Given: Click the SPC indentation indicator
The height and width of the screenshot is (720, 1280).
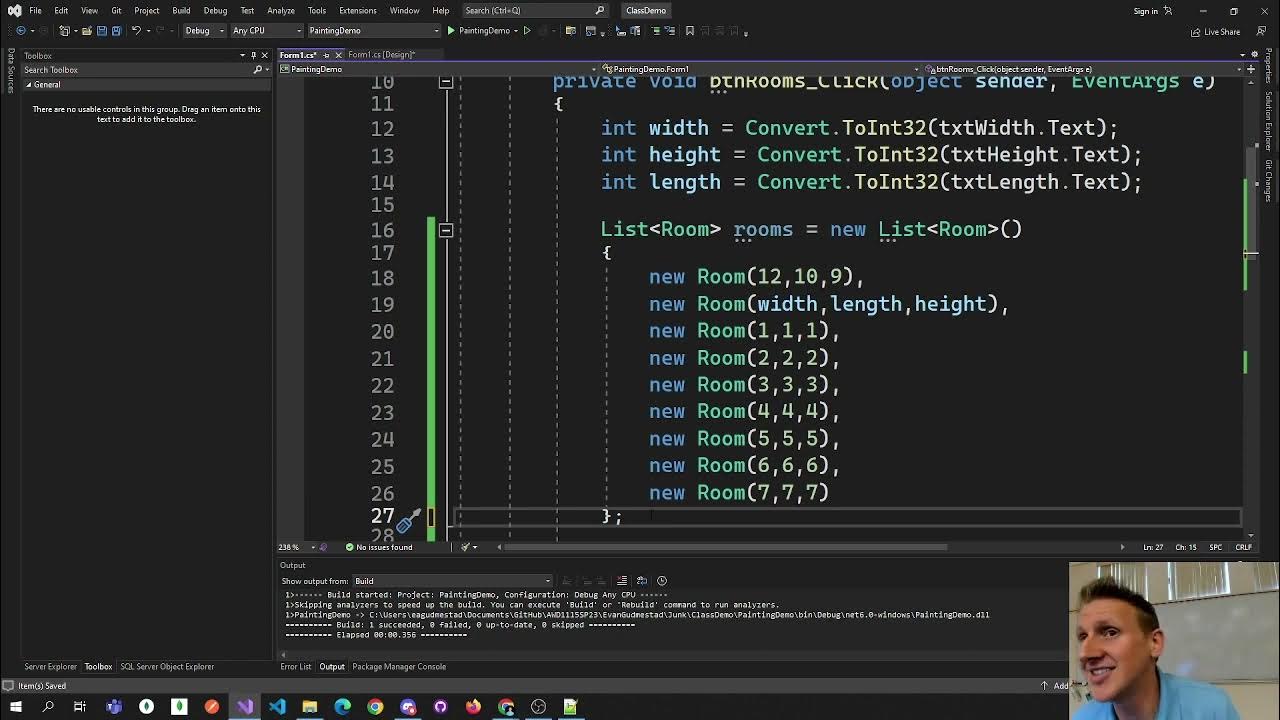Looking at the screenshot, I should [x=1215, y=547].
